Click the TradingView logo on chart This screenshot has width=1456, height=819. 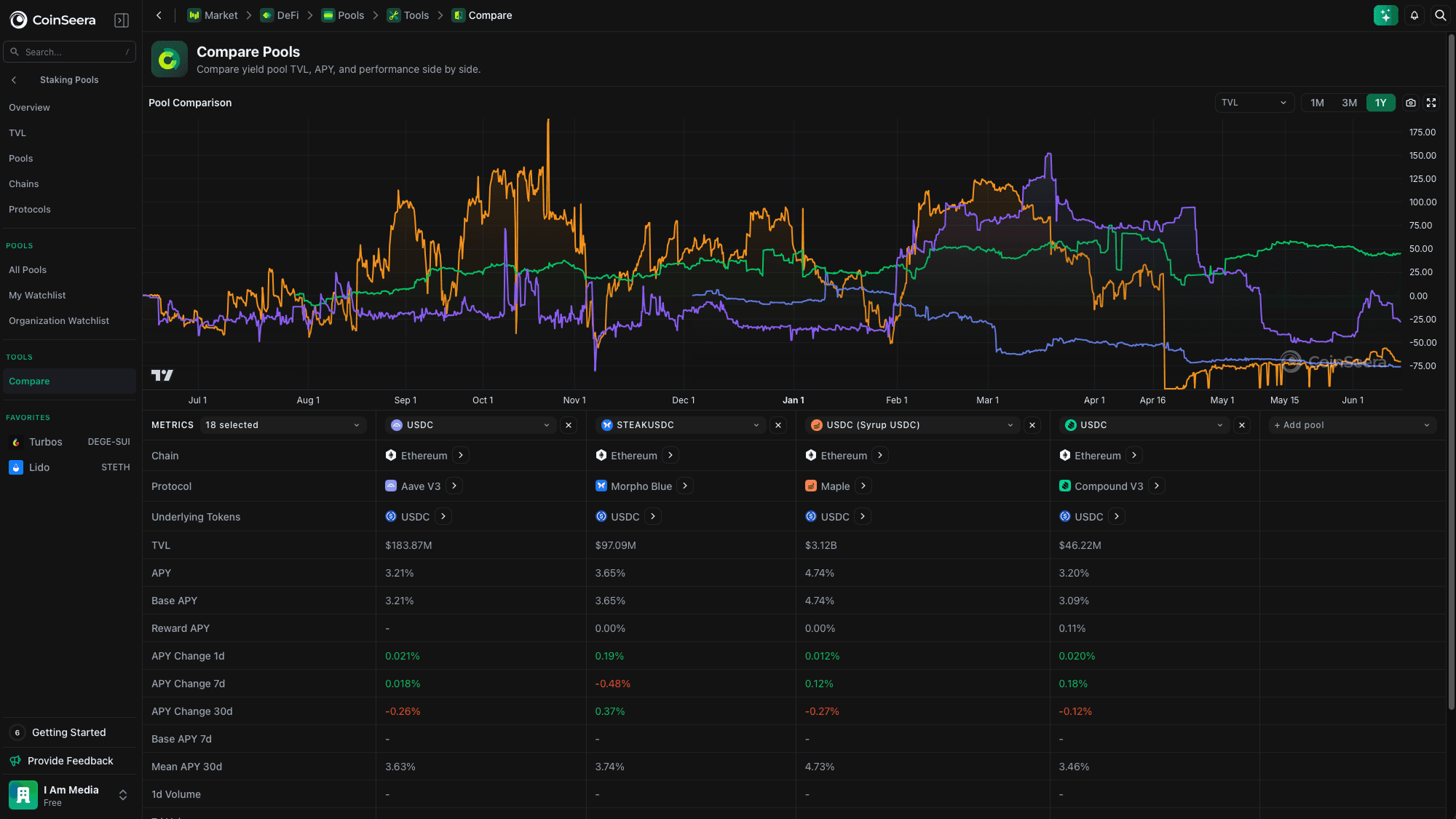(162, 375)
